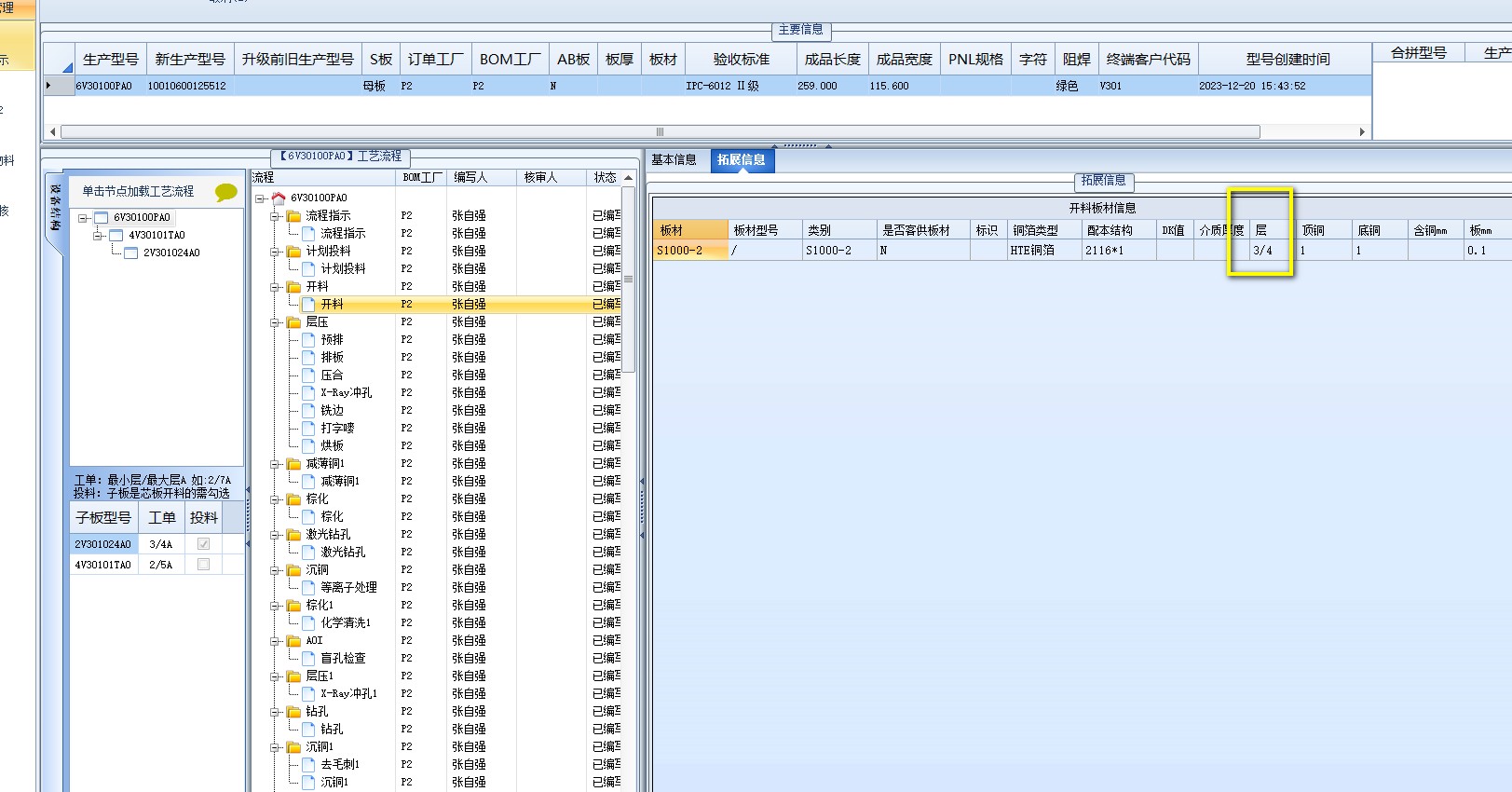Select the 等离子处理 step in the tree
The width and height of the screenshot is (1512, 792).
(x=349, y=587)
